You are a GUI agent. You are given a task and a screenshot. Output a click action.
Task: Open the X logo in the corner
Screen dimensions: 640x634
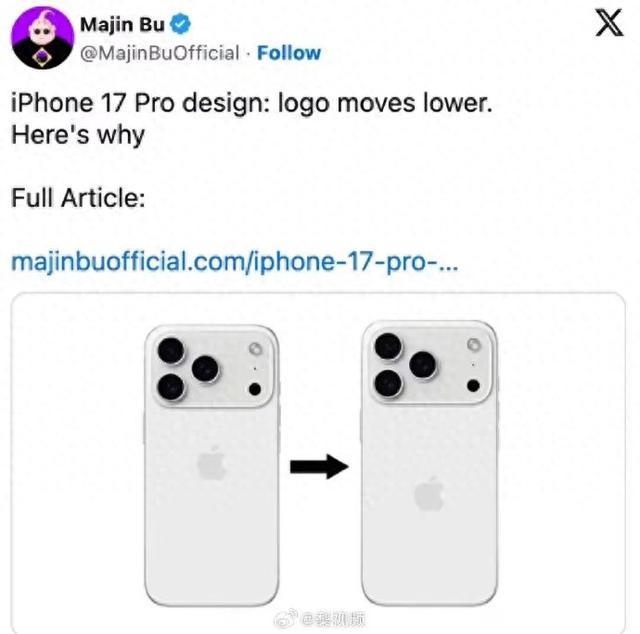[609, 23]
